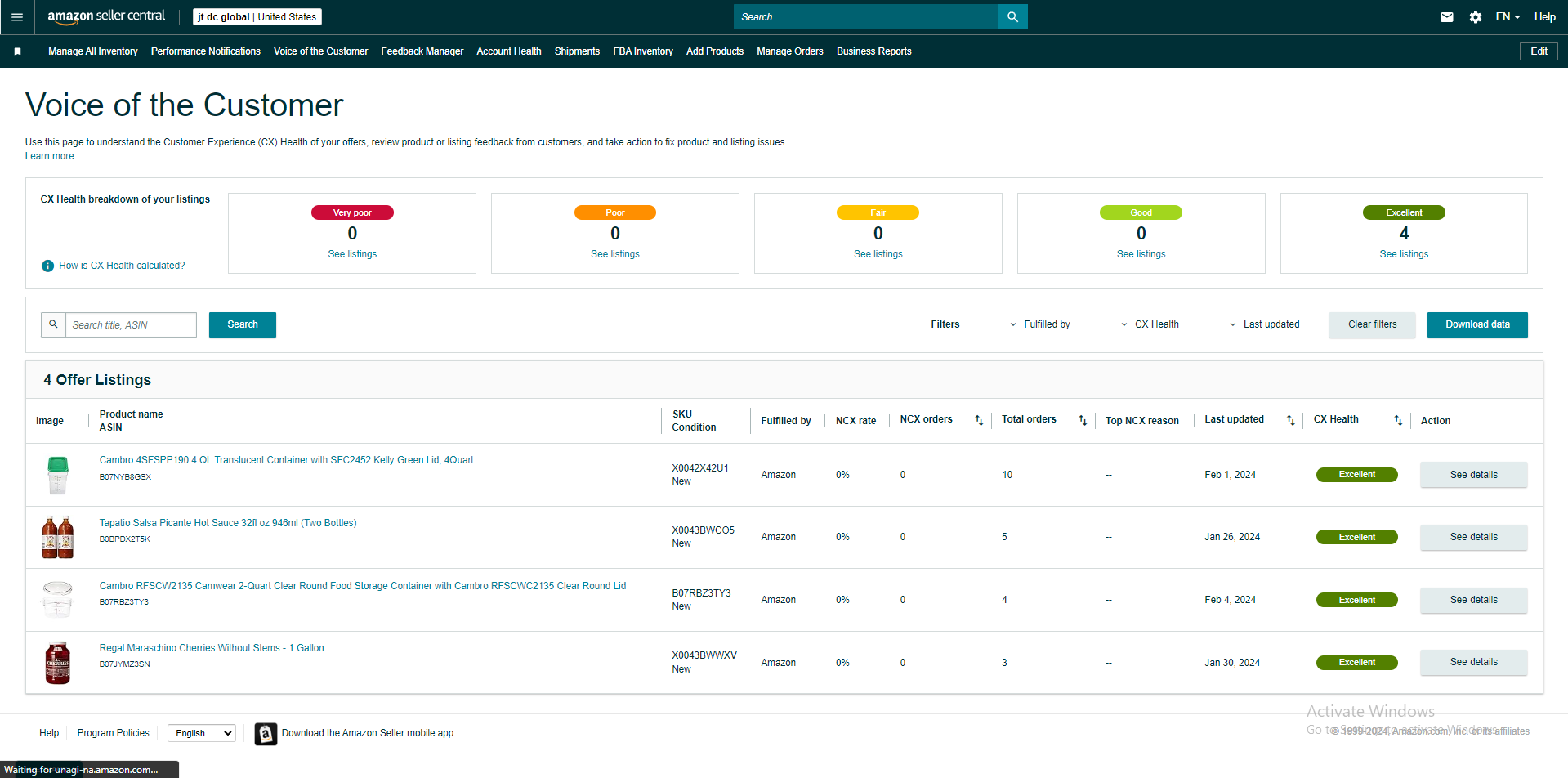This screenshot has height=778, width=1568.
Task: Click total orders 10 for Cambro 4 Qt
Action: tap(1007, 475)
